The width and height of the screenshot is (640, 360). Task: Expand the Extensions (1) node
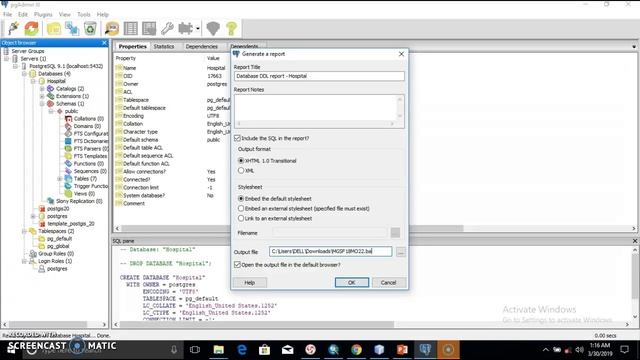[x=42, y=96]
